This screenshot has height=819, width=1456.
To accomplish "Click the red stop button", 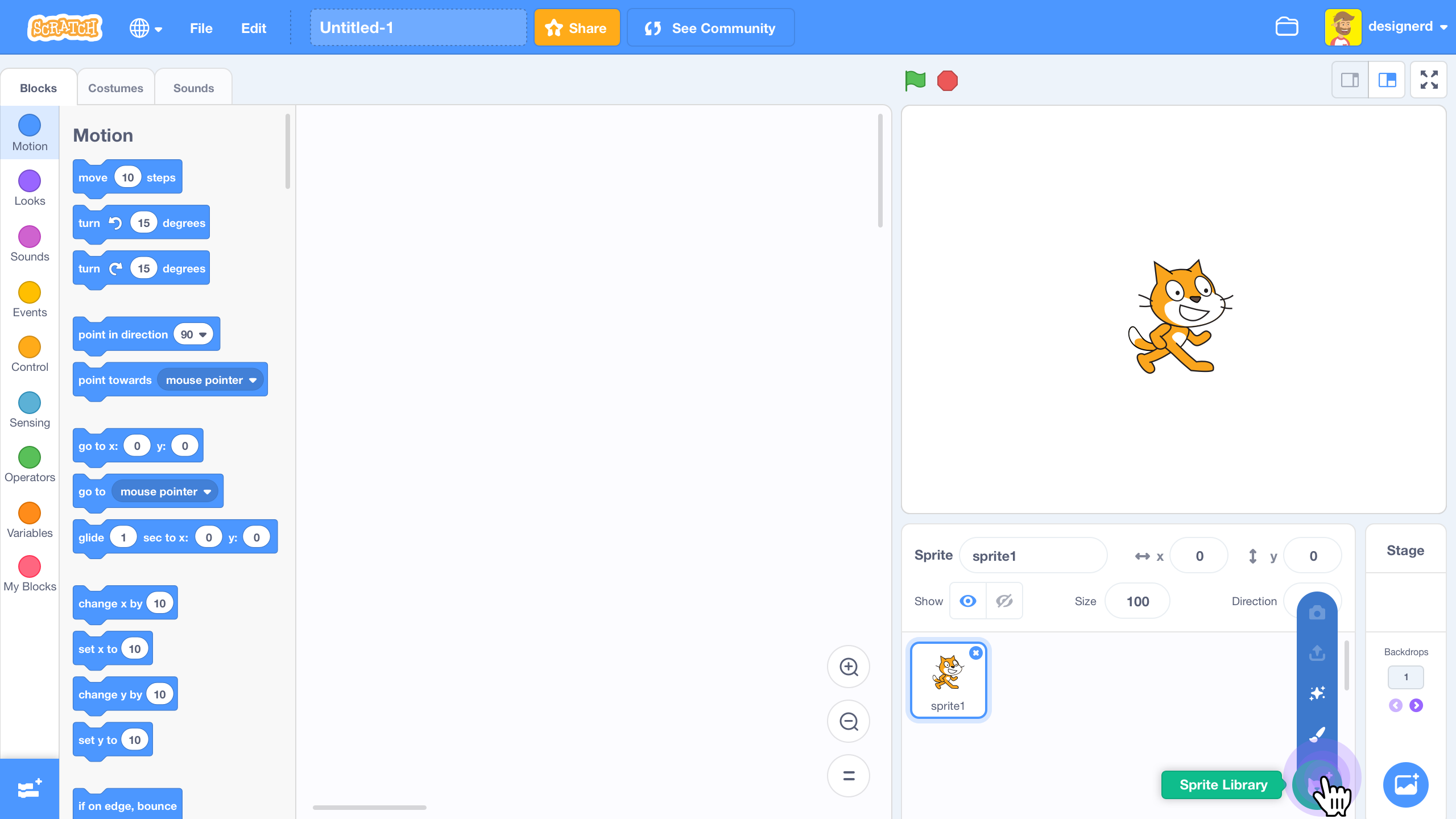I will click(948, 80).
